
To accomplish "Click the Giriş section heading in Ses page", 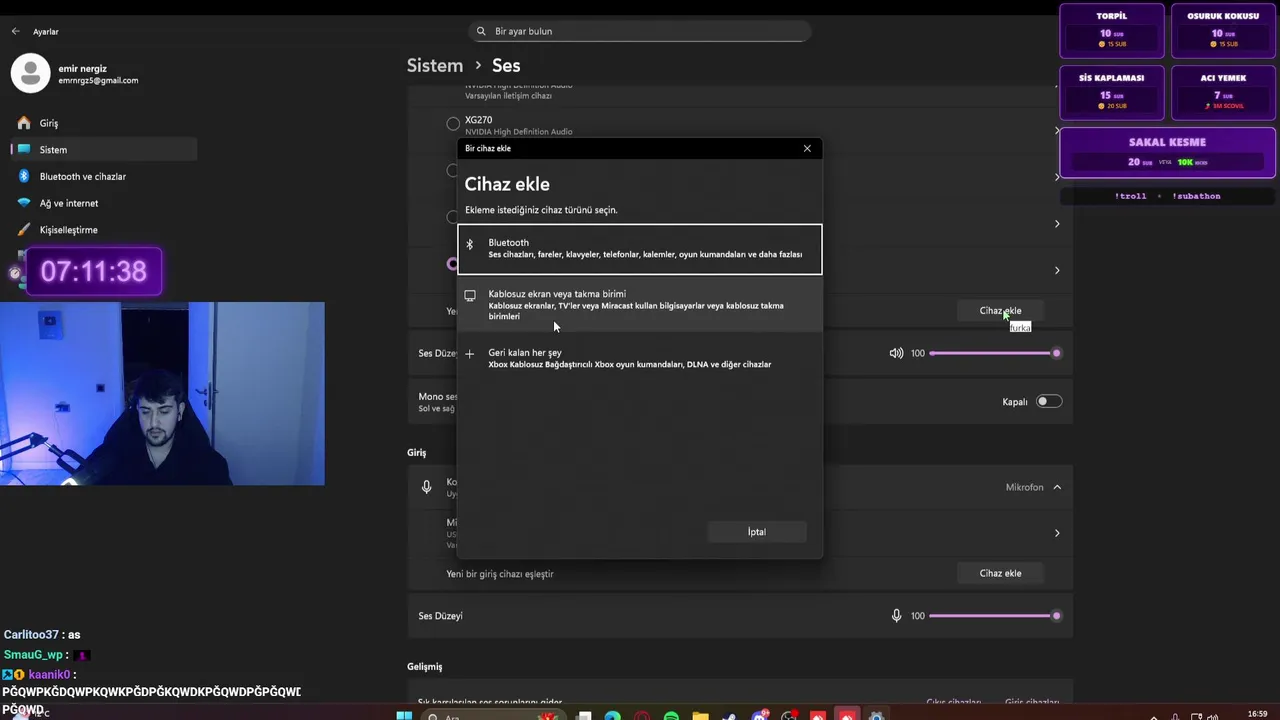I will click(417, 453).
